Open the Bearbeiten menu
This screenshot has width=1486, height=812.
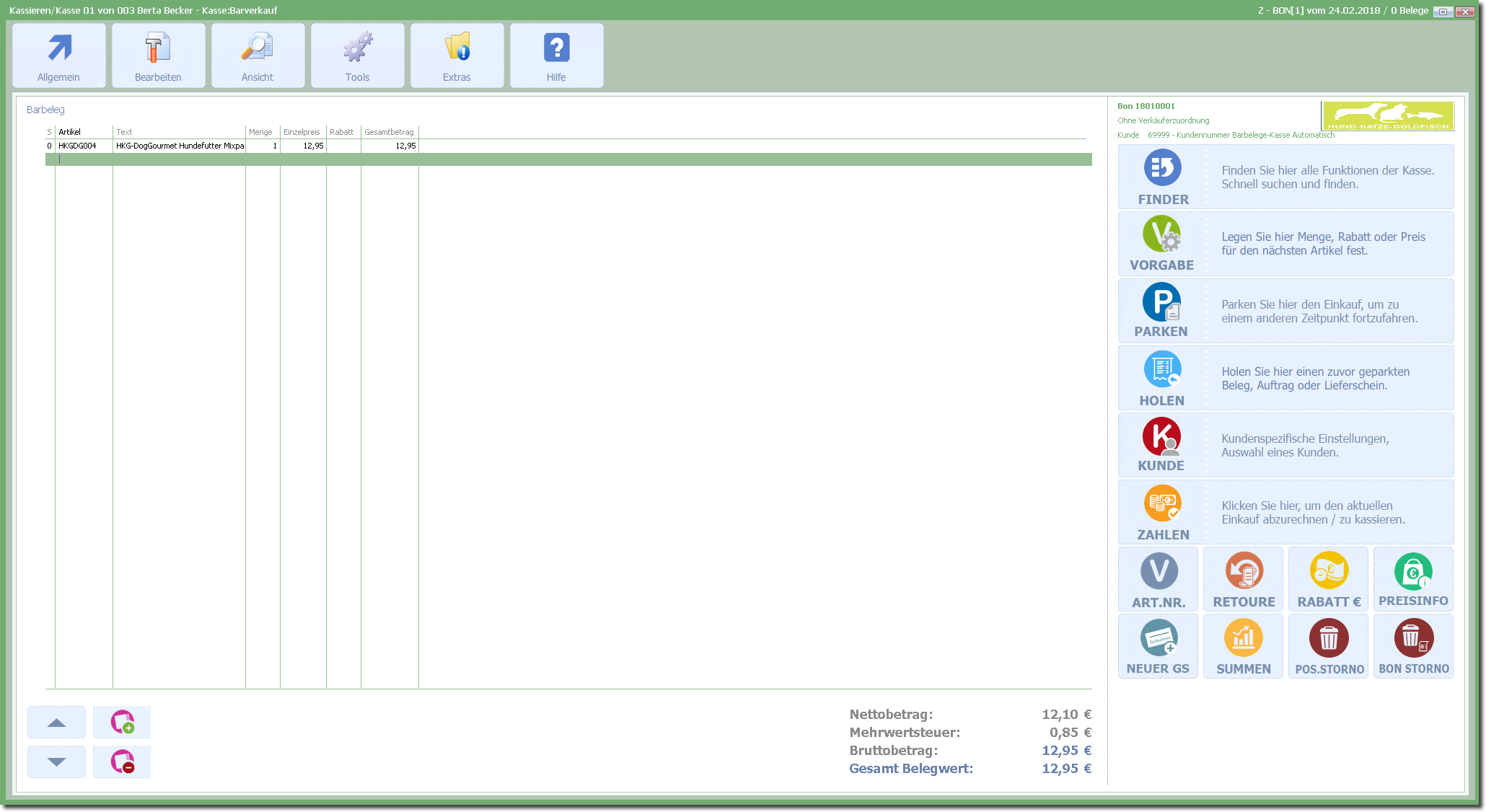click(x=158, y=56)
